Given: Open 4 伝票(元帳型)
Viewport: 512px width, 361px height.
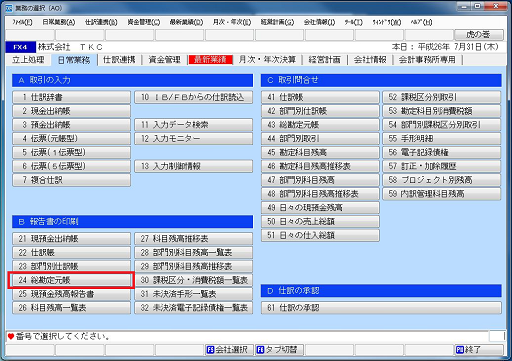Looking at the screenshot, I should tap(71, 139).
